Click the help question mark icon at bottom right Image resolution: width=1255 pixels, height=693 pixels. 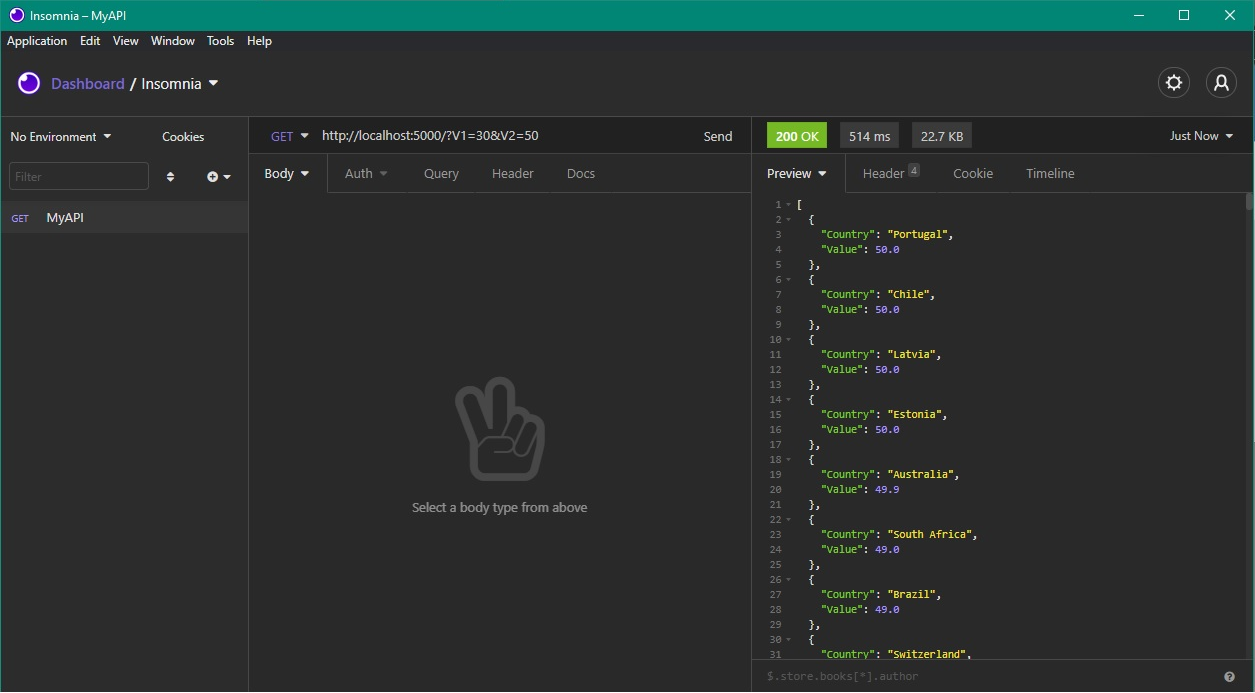click(1229, 675)
